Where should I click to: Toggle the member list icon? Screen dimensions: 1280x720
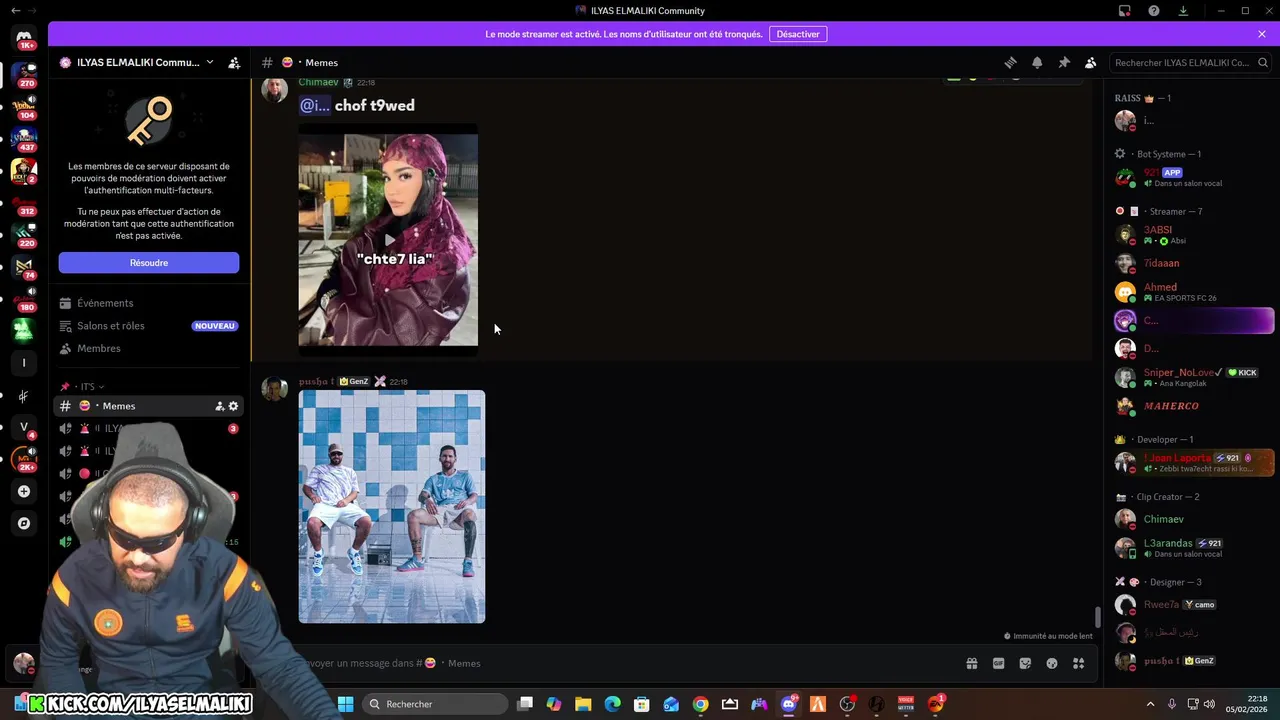pyautogui.click(x=1091, y=62)
